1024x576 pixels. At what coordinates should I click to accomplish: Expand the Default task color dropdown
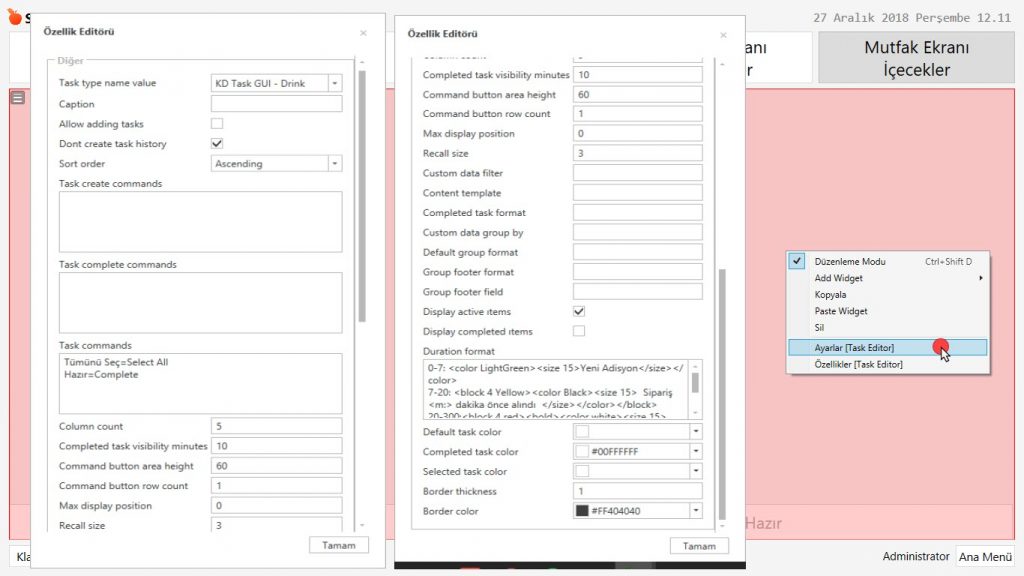point(695,432)
